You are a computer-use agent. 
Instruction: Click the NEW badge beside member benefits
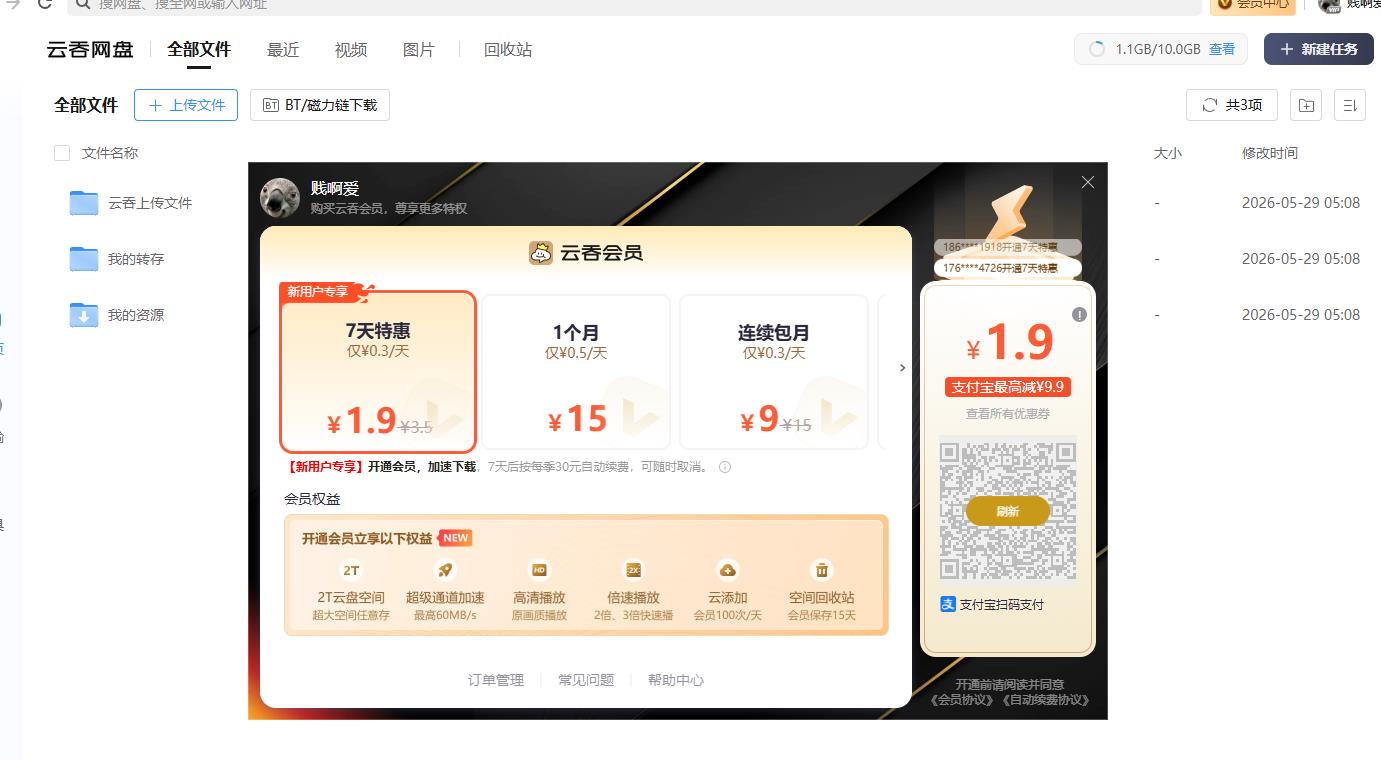click(x=455, y=538)
